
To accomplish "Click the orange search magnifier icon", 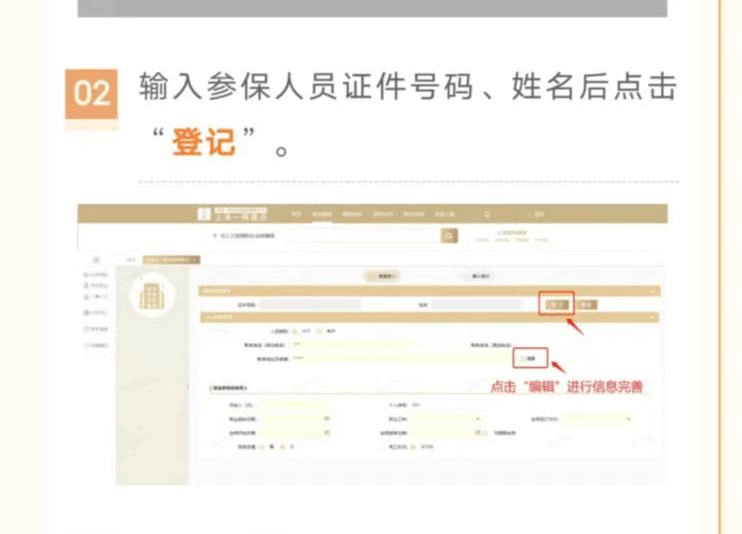I will [x=449, y=235].
